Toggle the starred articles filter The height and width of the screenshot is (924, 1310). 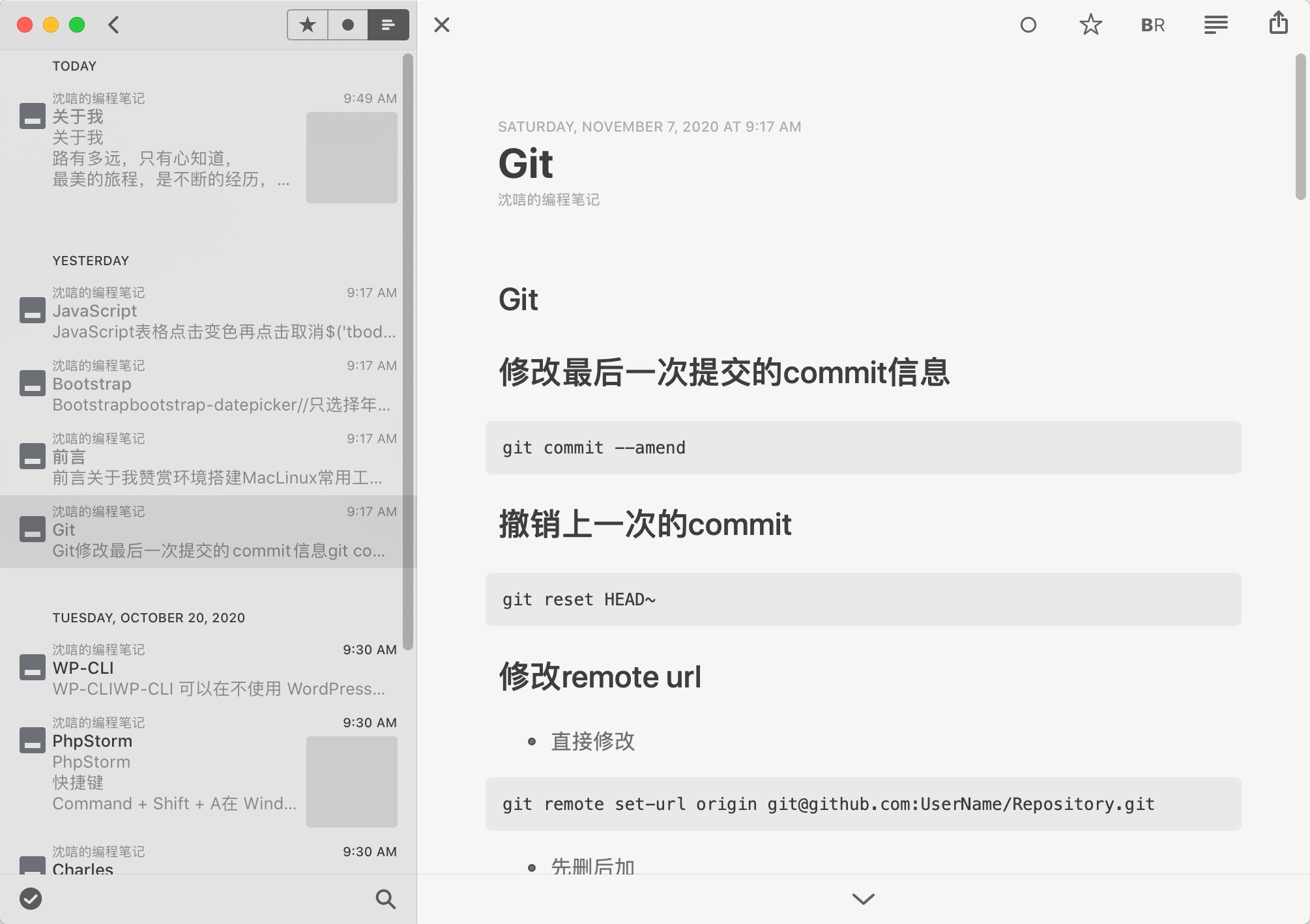[x=307, y=25]
